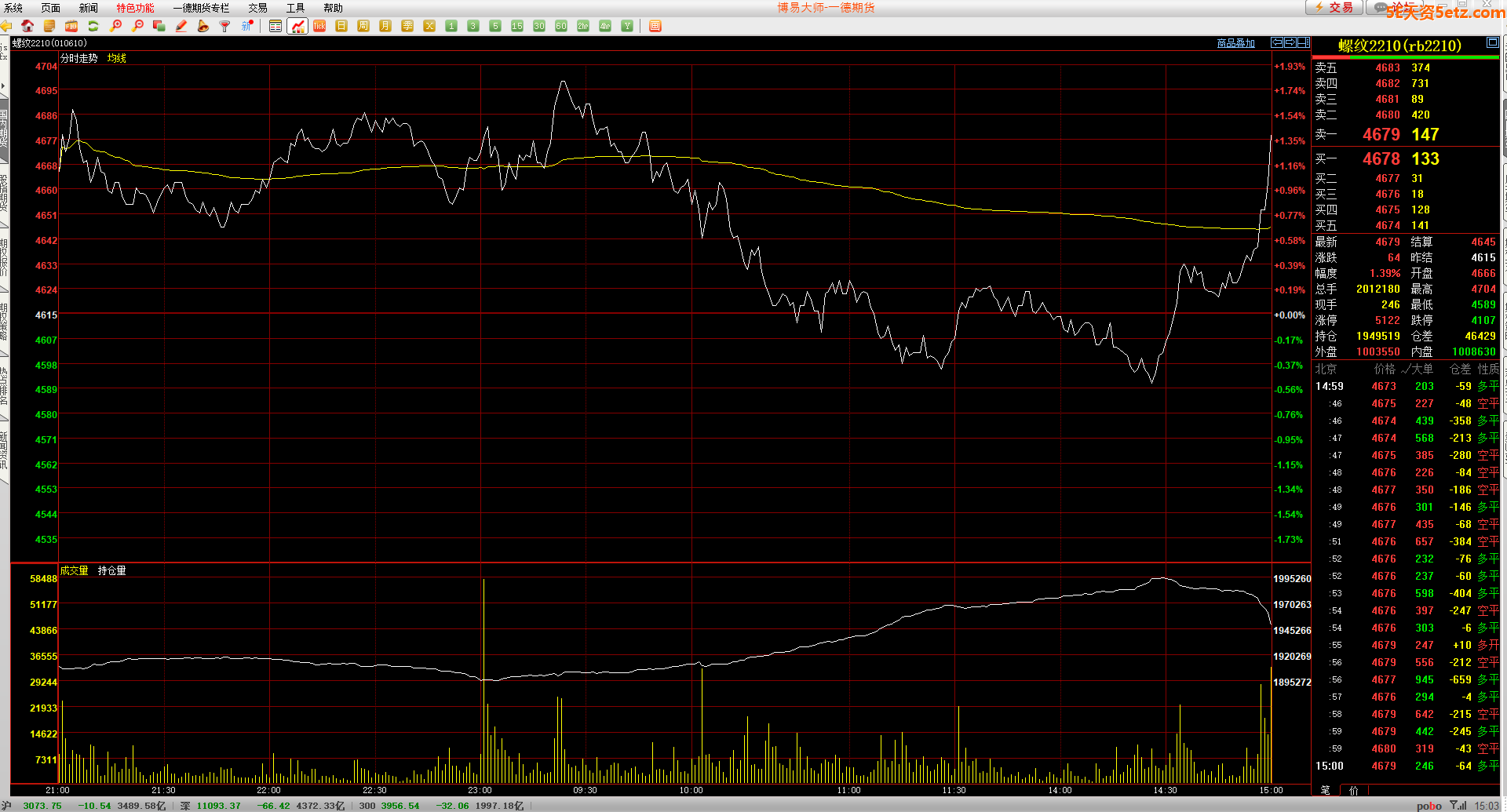
Task: Click the next contract right arrow box
Action: click(x=1290, y=42)
